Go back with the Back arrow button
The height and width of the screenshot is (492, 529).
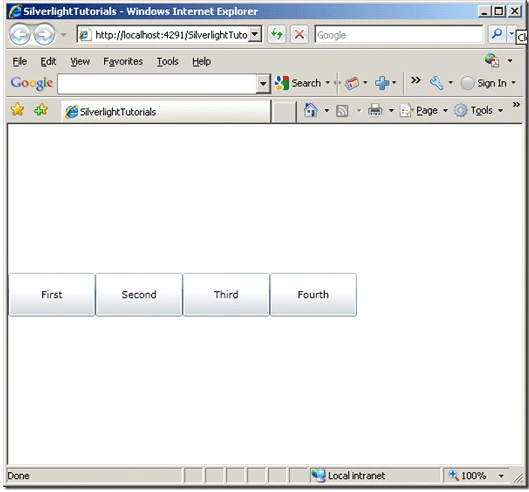pyautogui.click(x=20, y=34)
